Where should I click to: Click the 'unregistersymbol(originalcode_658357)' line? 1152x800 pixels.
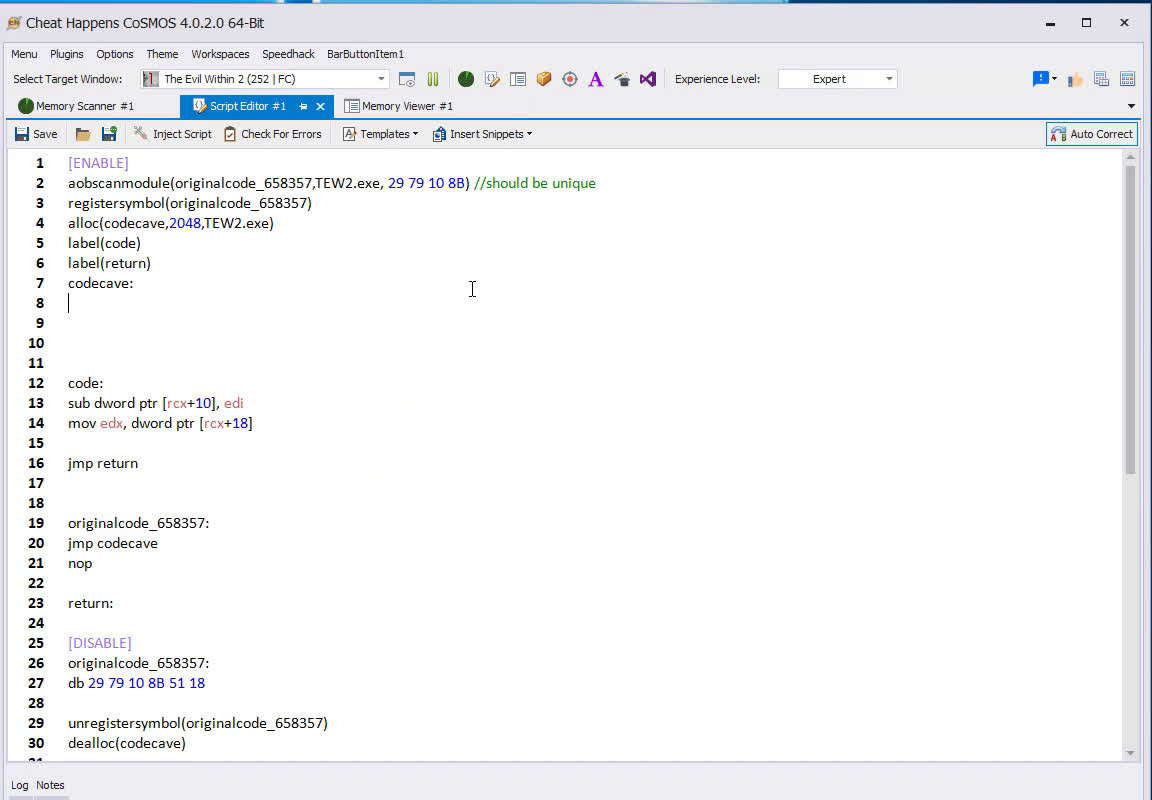pos(198,724)
